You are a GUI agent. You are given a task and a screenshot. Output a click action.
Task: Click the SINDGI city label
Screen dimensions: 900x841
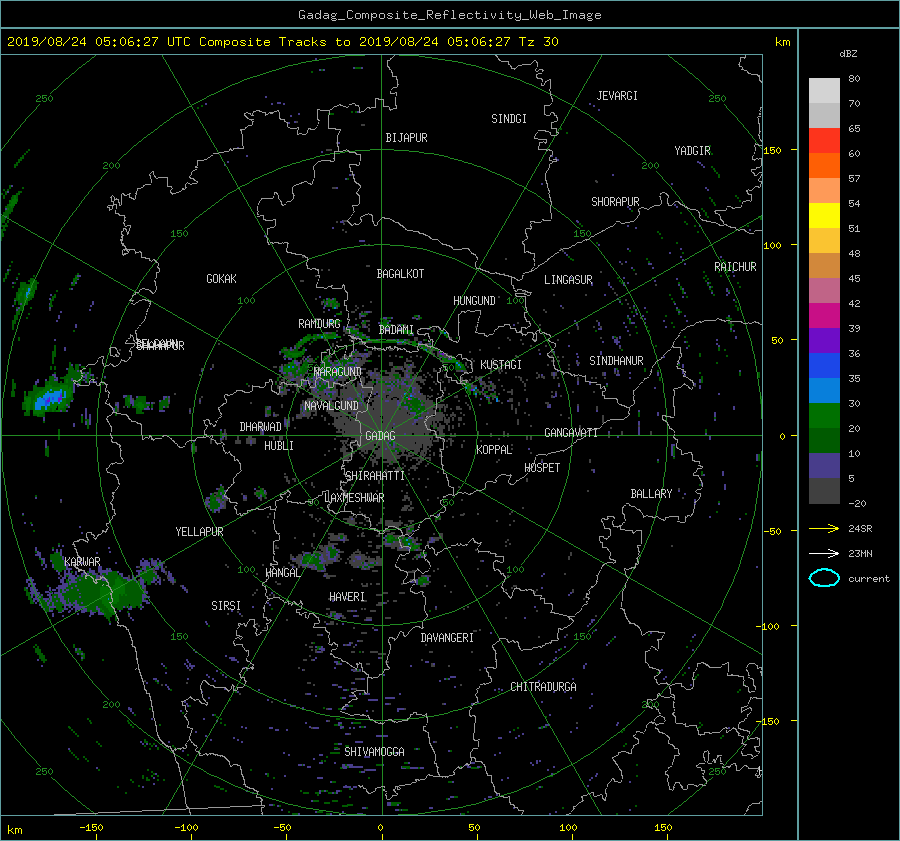coord(509,119)
